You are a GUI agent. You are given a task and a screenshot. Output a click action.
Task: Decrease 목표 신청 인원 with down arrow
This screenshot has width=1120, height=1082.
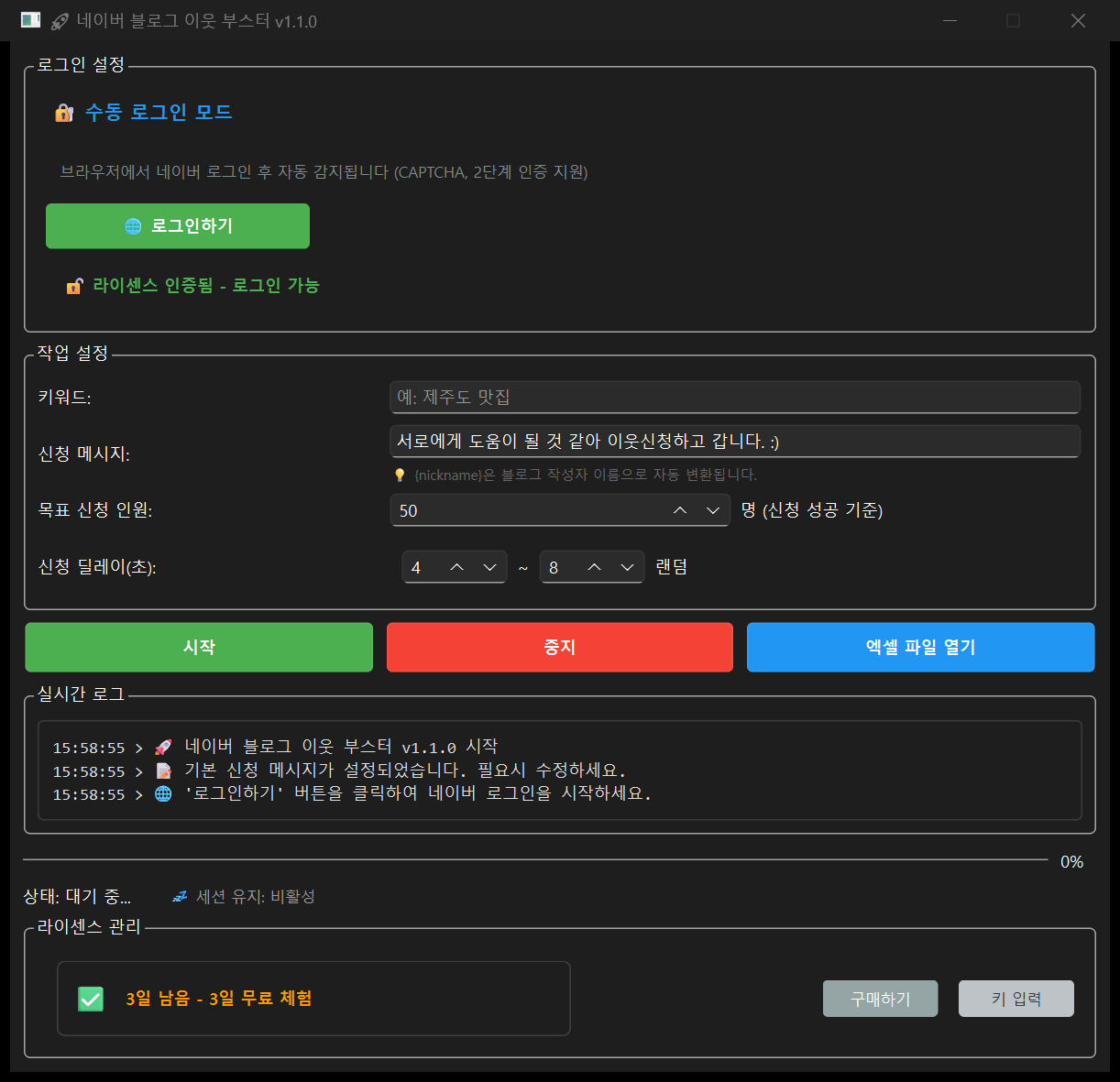pos(713,510)
